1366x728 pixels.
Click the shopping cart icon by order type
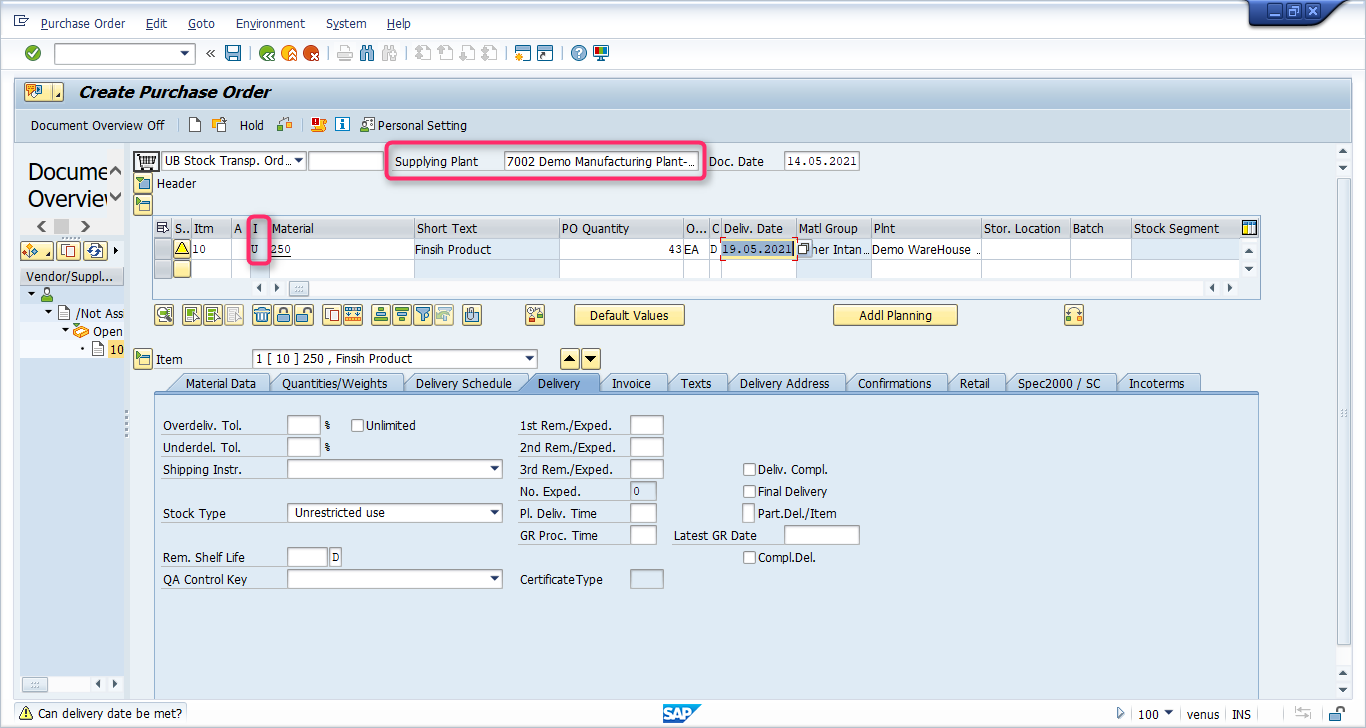146,161
